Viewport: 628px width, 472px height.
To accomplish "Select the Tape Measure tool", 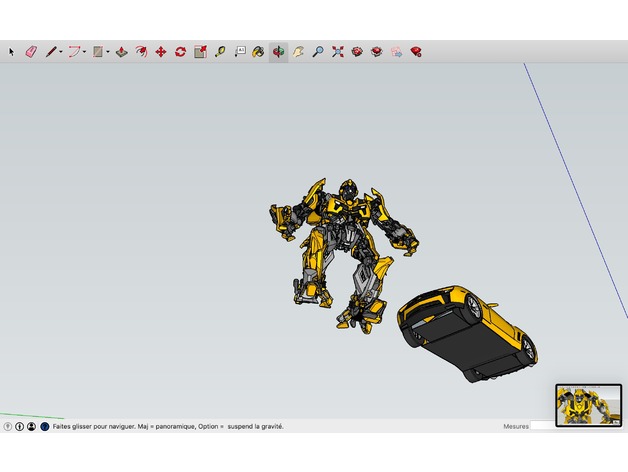I will [220, 52].
